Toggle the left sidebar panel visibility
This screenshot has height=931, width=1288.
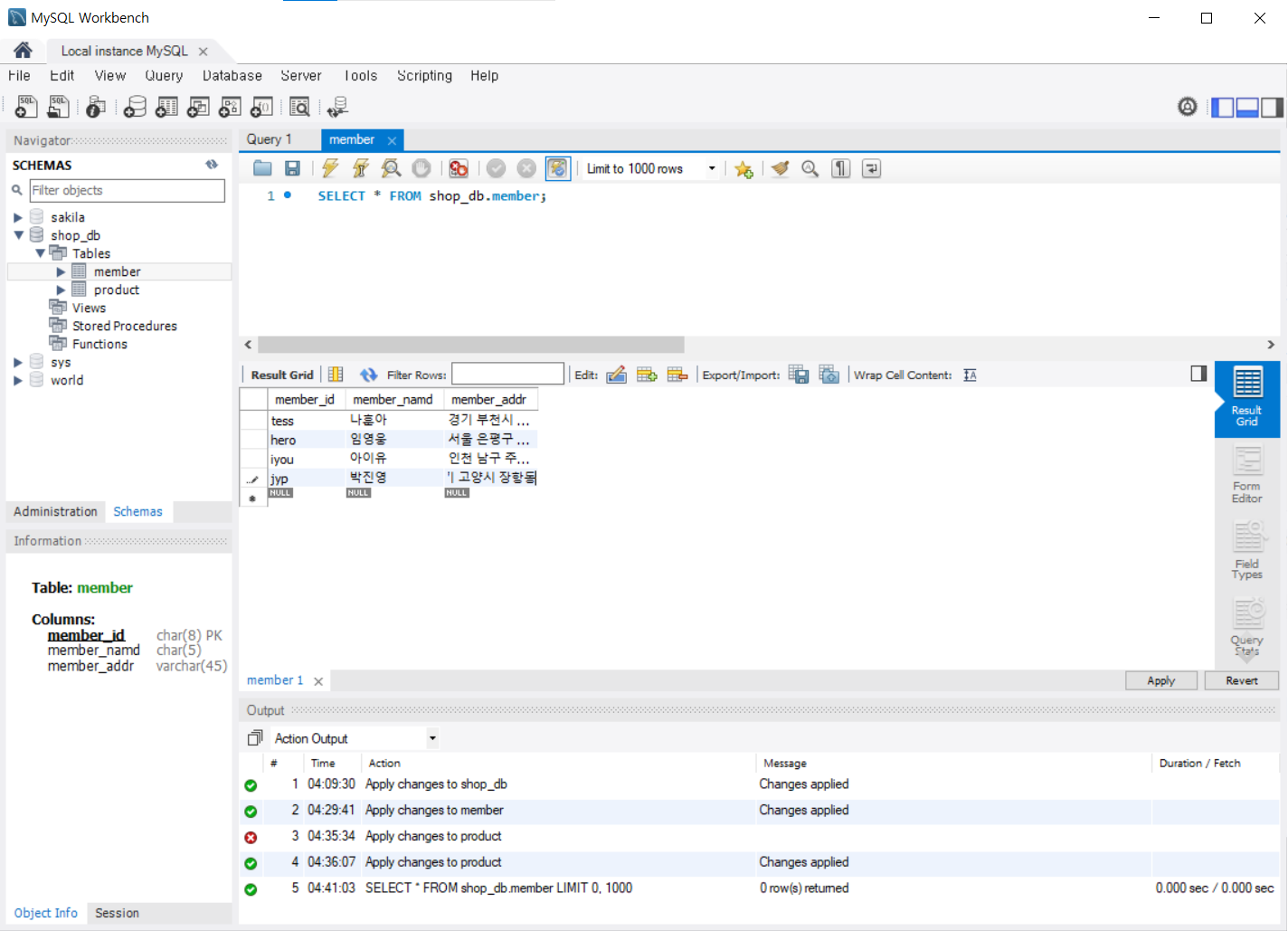pyautogui.click(x=1223, y=107)
